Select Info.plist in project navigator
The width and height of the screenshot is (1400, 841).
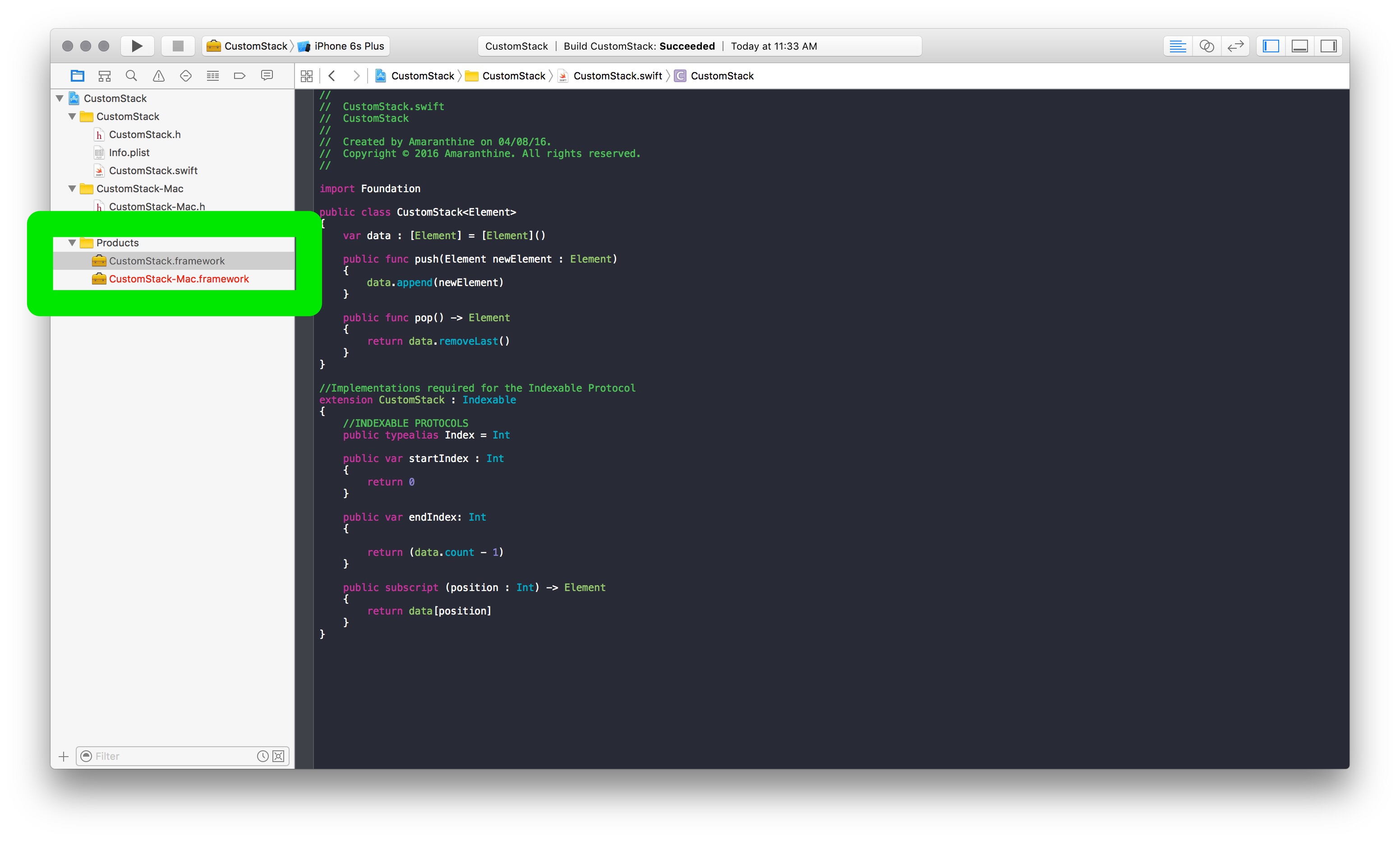pyautogui.click(x=129, y=152)
